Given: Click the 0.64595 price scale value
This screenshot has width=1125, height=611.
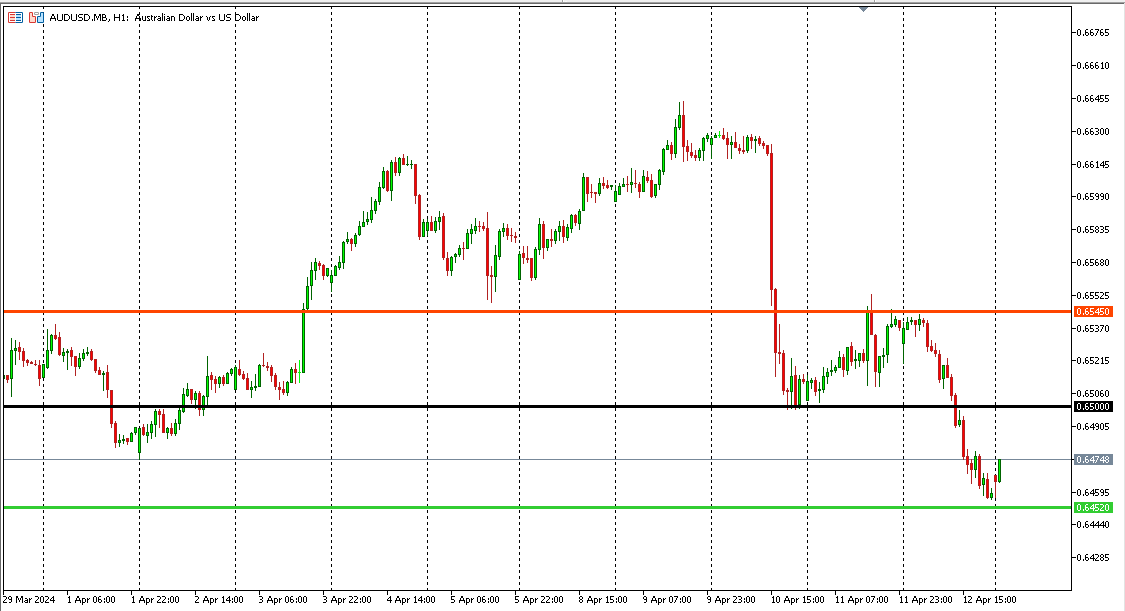Looking at the screenshot, I should 1093,492.
